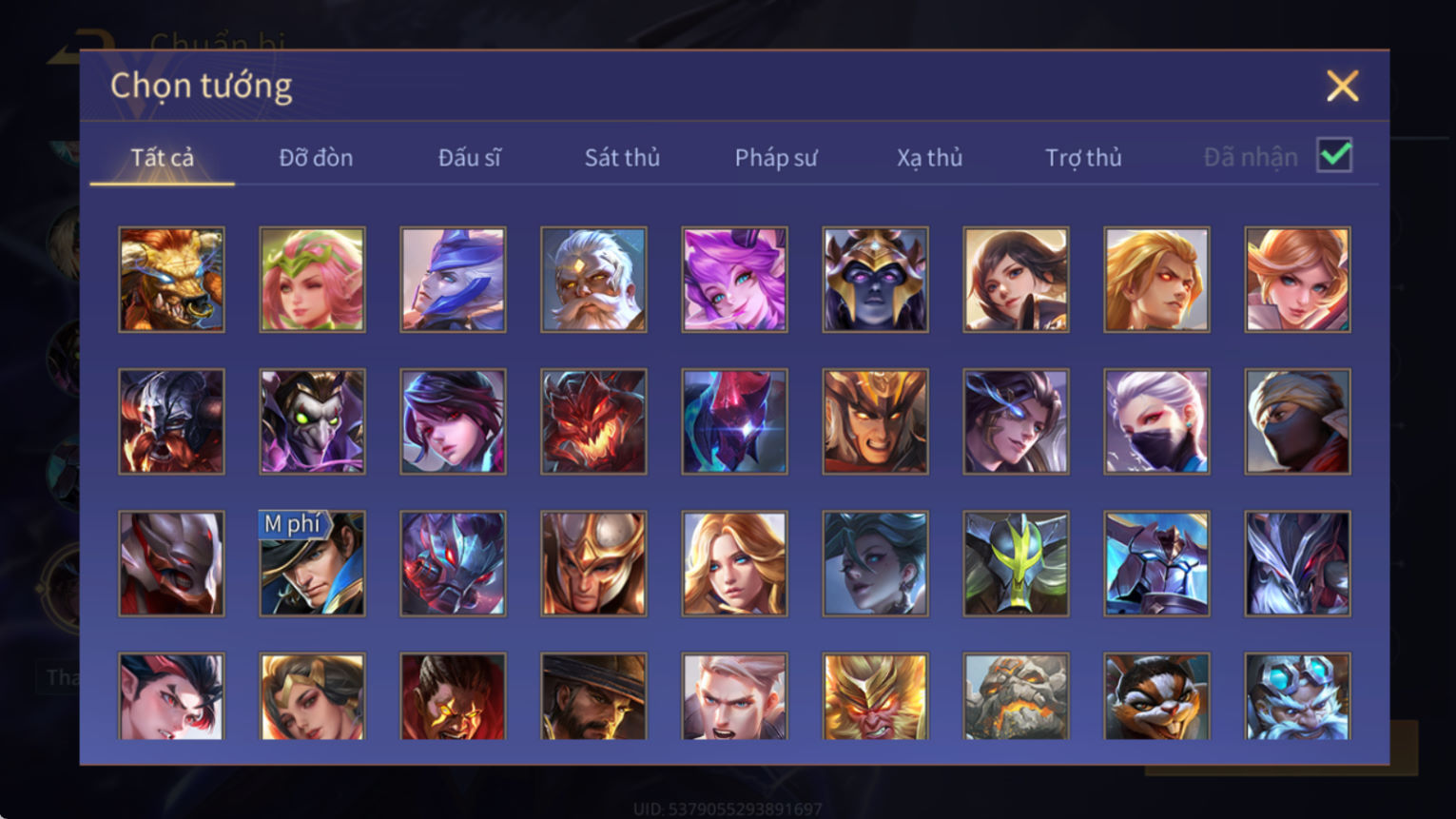The width and height of the screenshot is (1456, 819).
Task: Toggle the 'Đã nhận' checkbox
Action: 1334,155
